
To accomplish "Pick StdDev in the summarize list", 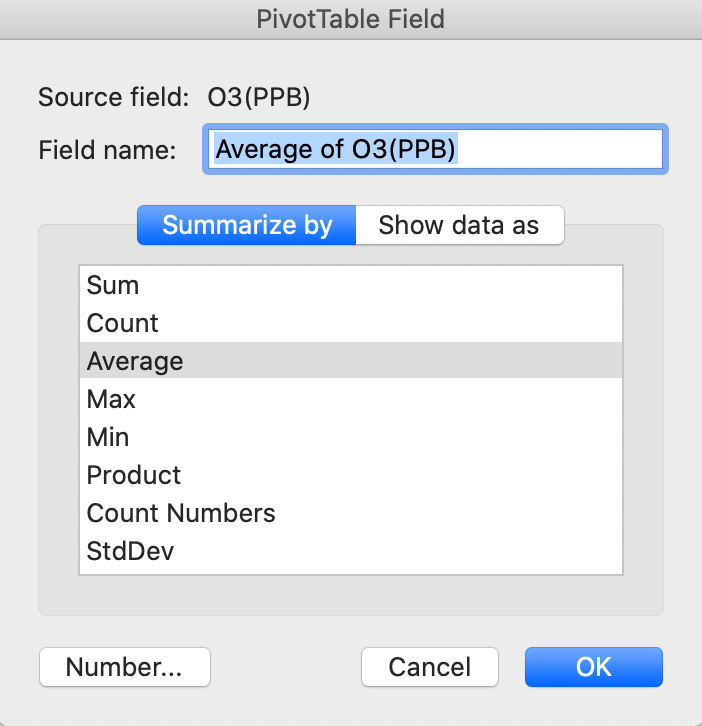I will point(130,551).
